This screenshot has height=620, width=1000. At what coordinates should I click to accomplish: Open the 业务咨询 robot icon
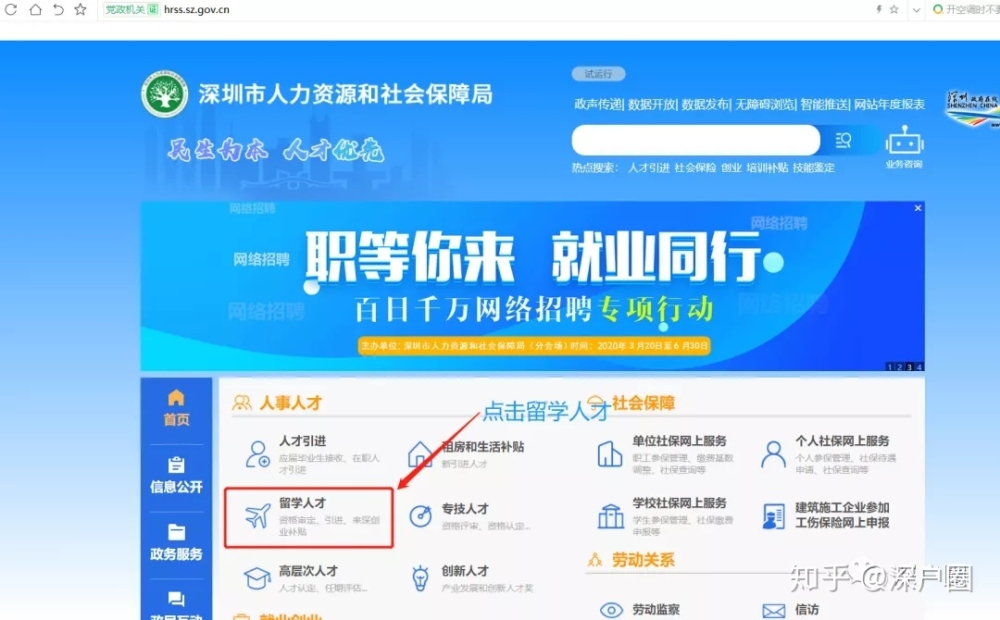(x=904, y=141)
